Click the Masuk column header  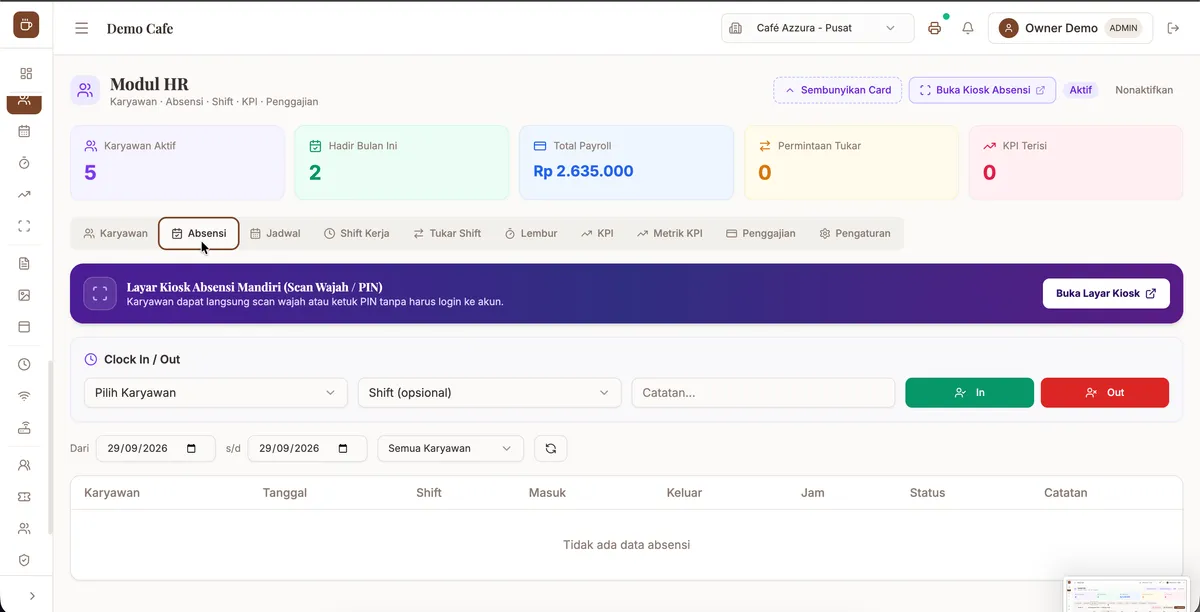click(x=547, y=493)
